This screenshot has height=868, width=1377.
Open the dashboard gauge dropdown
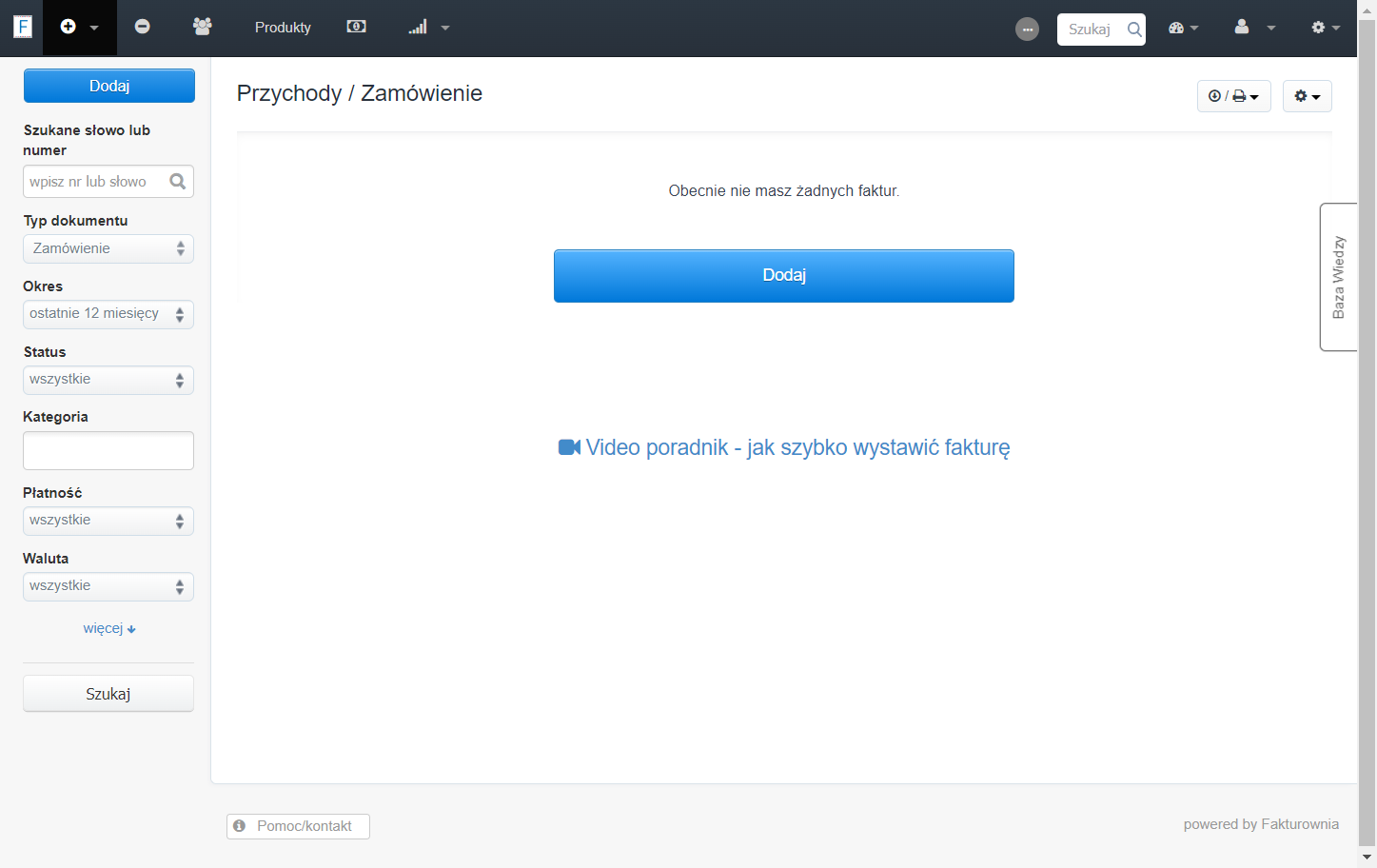click(1184, 28)
